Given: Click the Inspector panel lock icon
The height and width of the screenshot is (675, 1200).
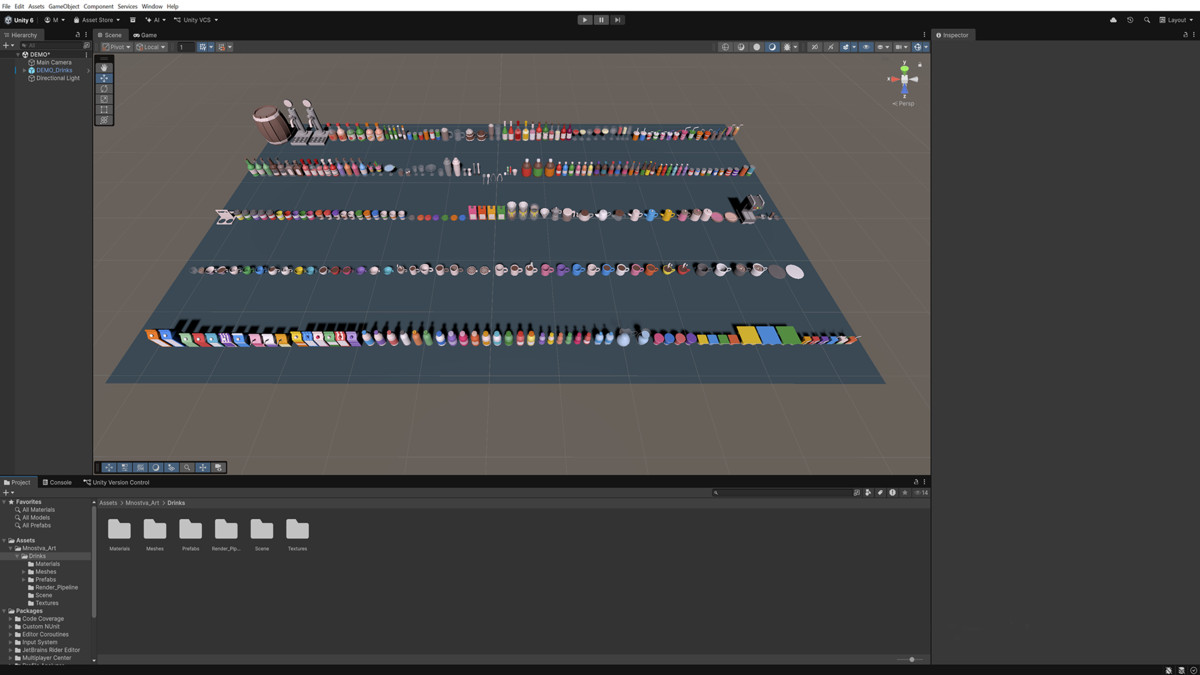Looking at the screenshot, I should [1186, 35].
